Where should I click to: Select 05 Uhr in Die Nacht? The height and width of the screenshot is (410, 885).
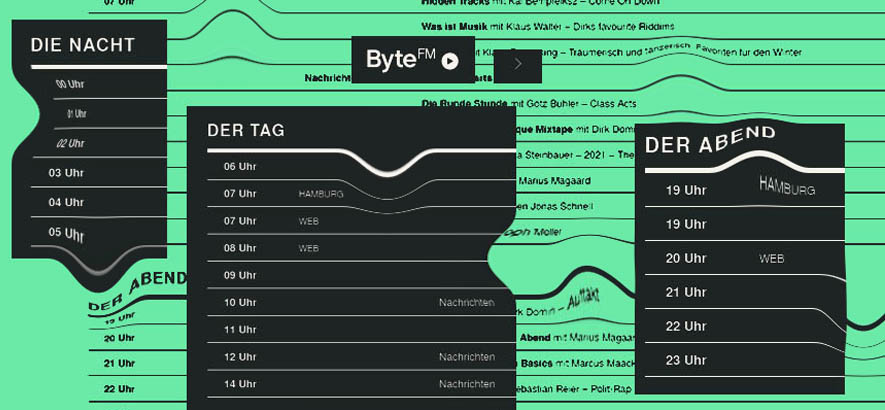click(66, 233)
